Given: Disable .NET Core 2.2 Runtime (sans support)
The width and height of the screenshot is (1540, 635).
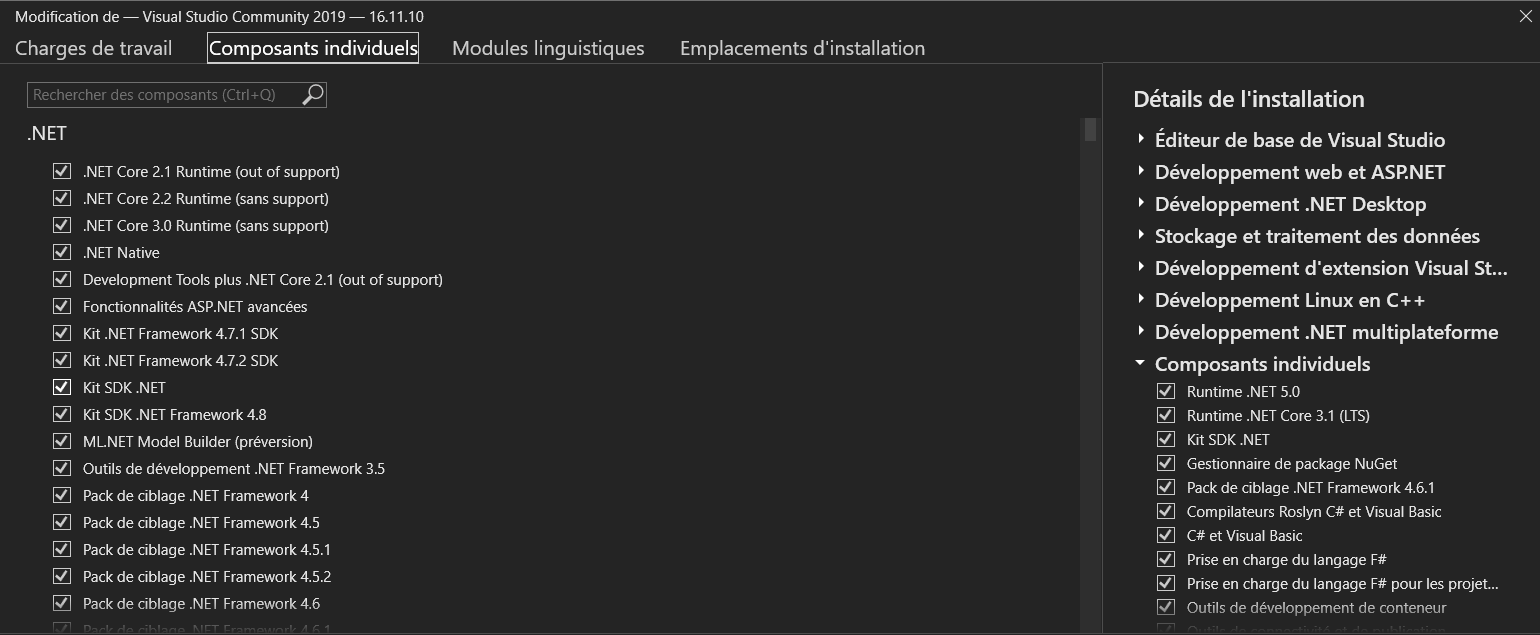Looking at the screenshot, I should click(62, 198).
